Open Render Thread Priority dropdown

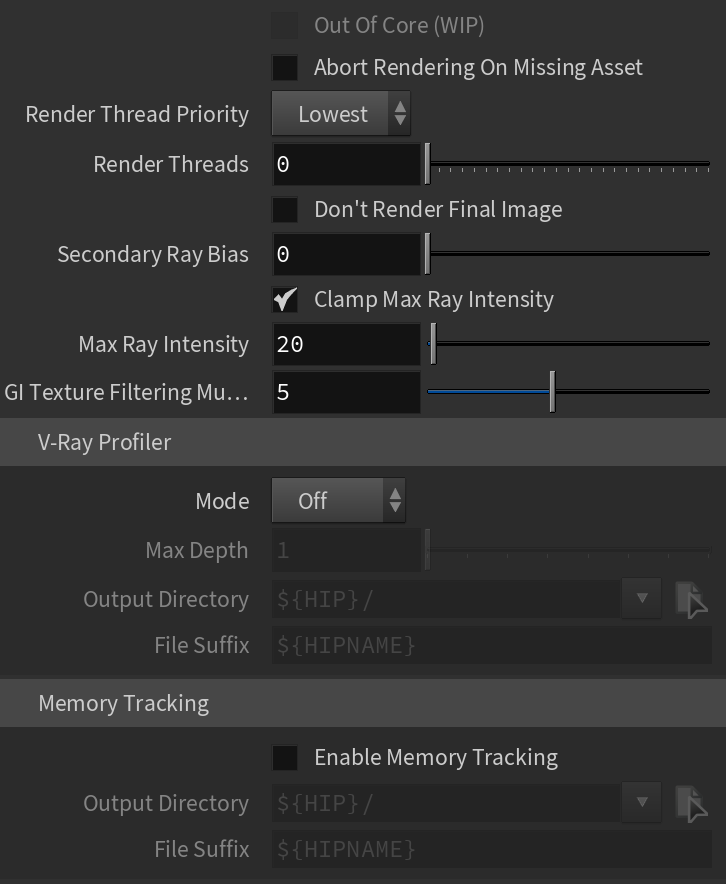pyautogui.click(x=341, y=114)
